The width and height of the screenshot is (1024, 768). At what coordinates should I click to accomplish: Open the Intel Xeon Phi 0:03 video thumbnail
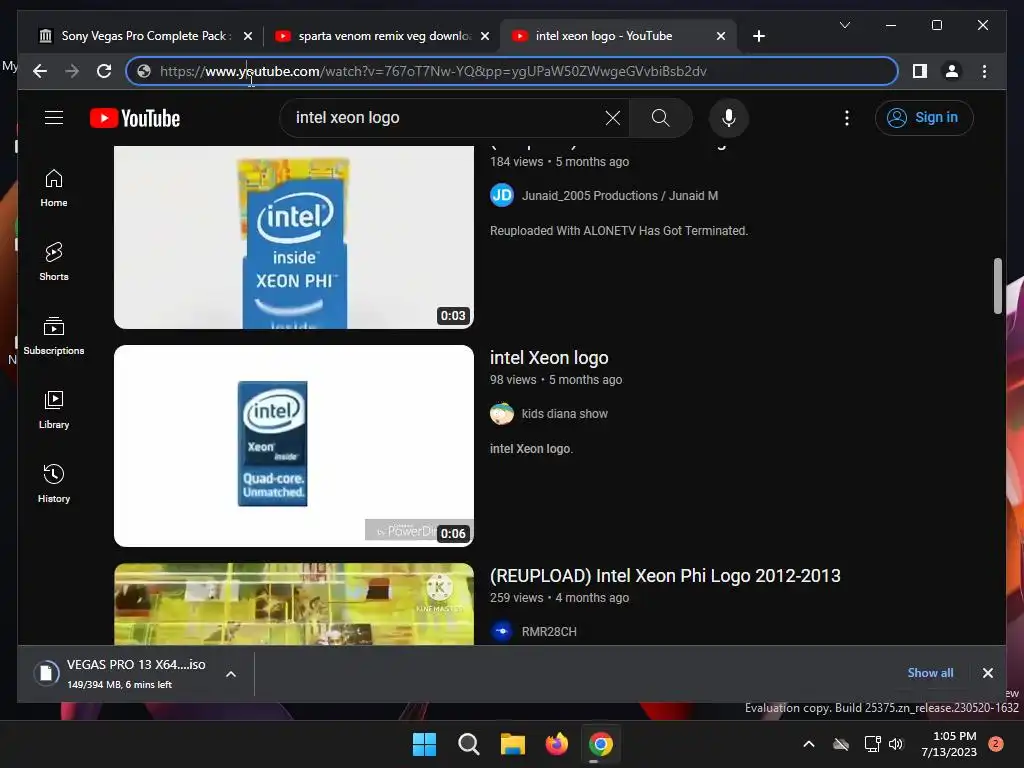point(294,237)
